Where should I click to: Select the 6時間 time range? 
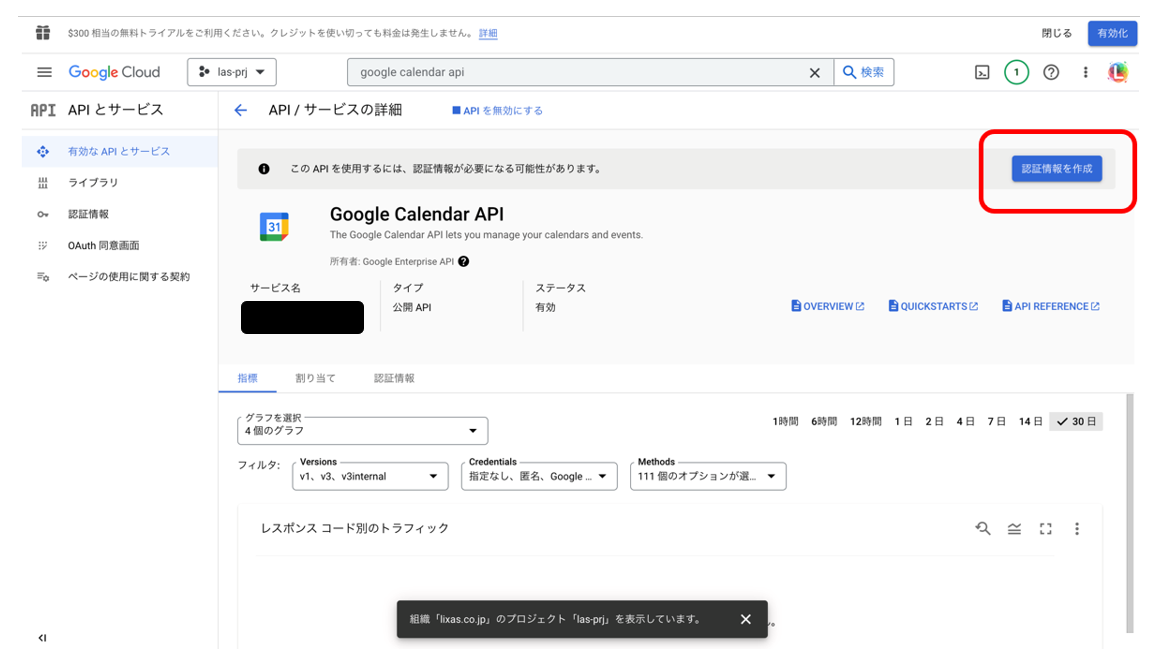(824, 421)
